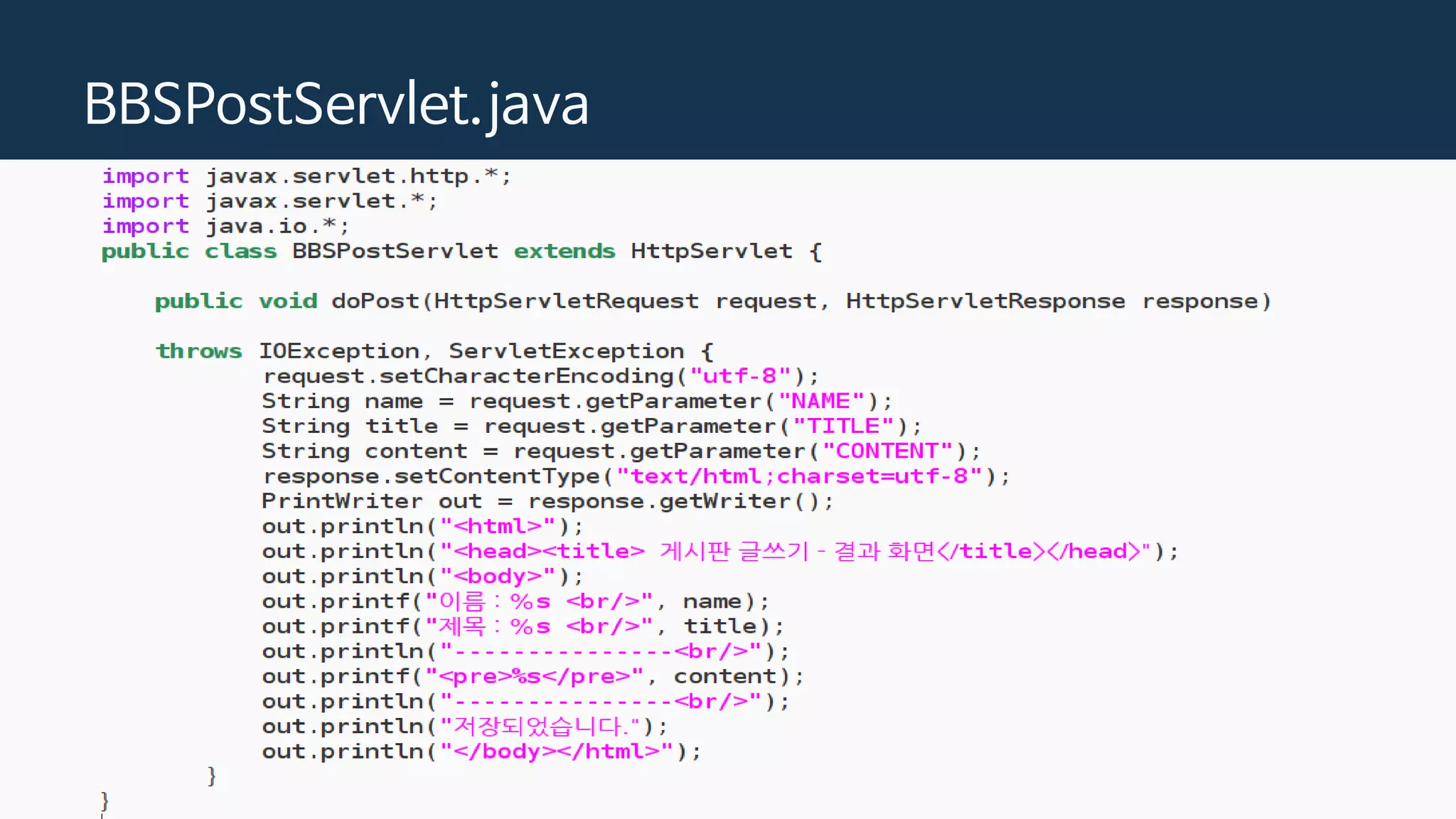Click the PrintWriter out = response.getWriter() line
This screenshot has height=819, width=1456.
(x=547, y=501)
